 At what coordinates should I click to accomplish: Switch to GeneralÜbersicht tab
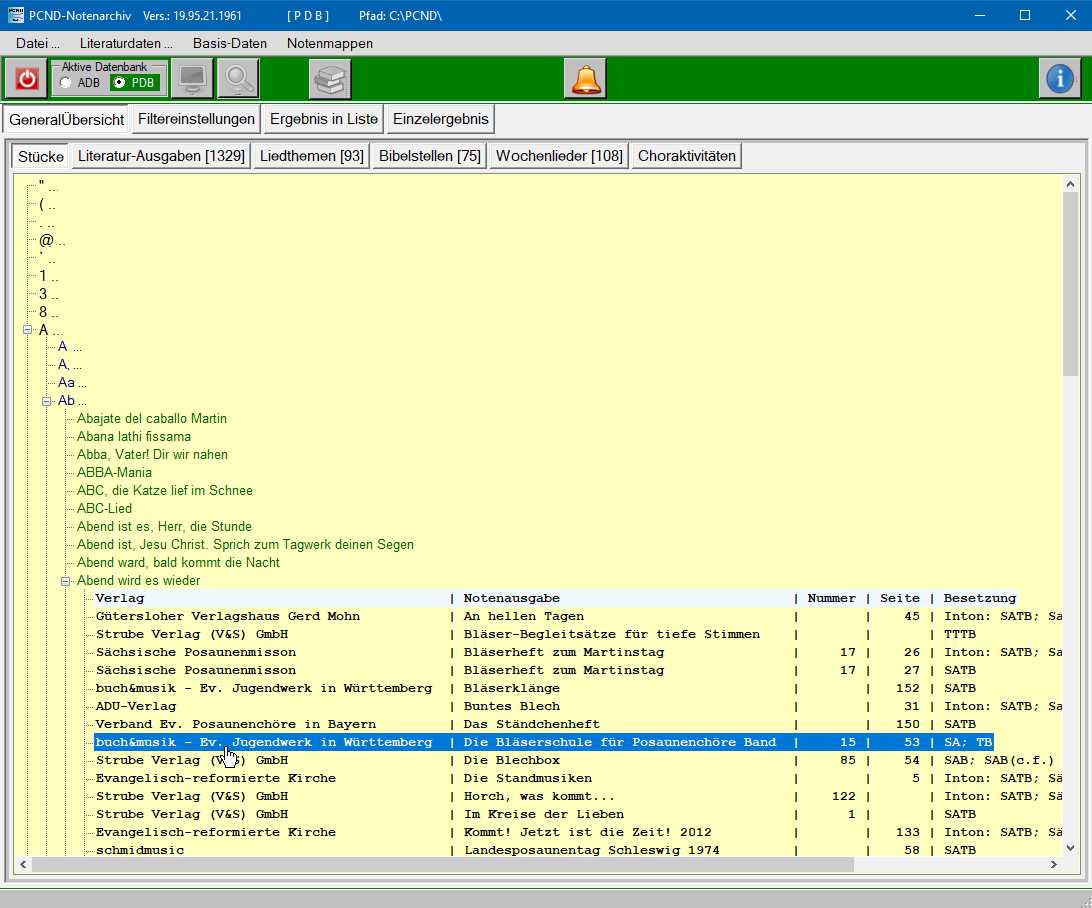click(66, 119)
